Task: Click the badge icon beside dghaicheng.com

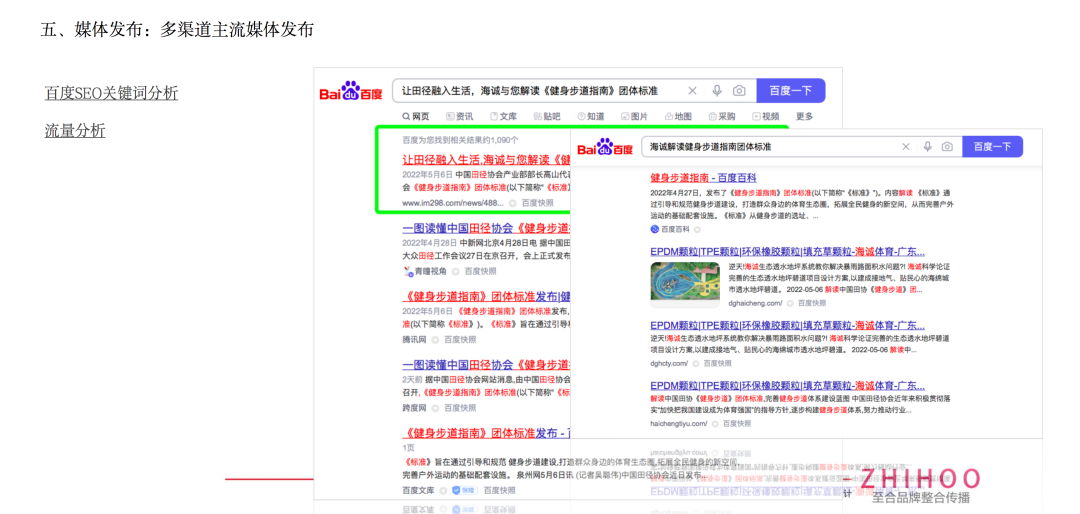Action: (x=790, y=303)
